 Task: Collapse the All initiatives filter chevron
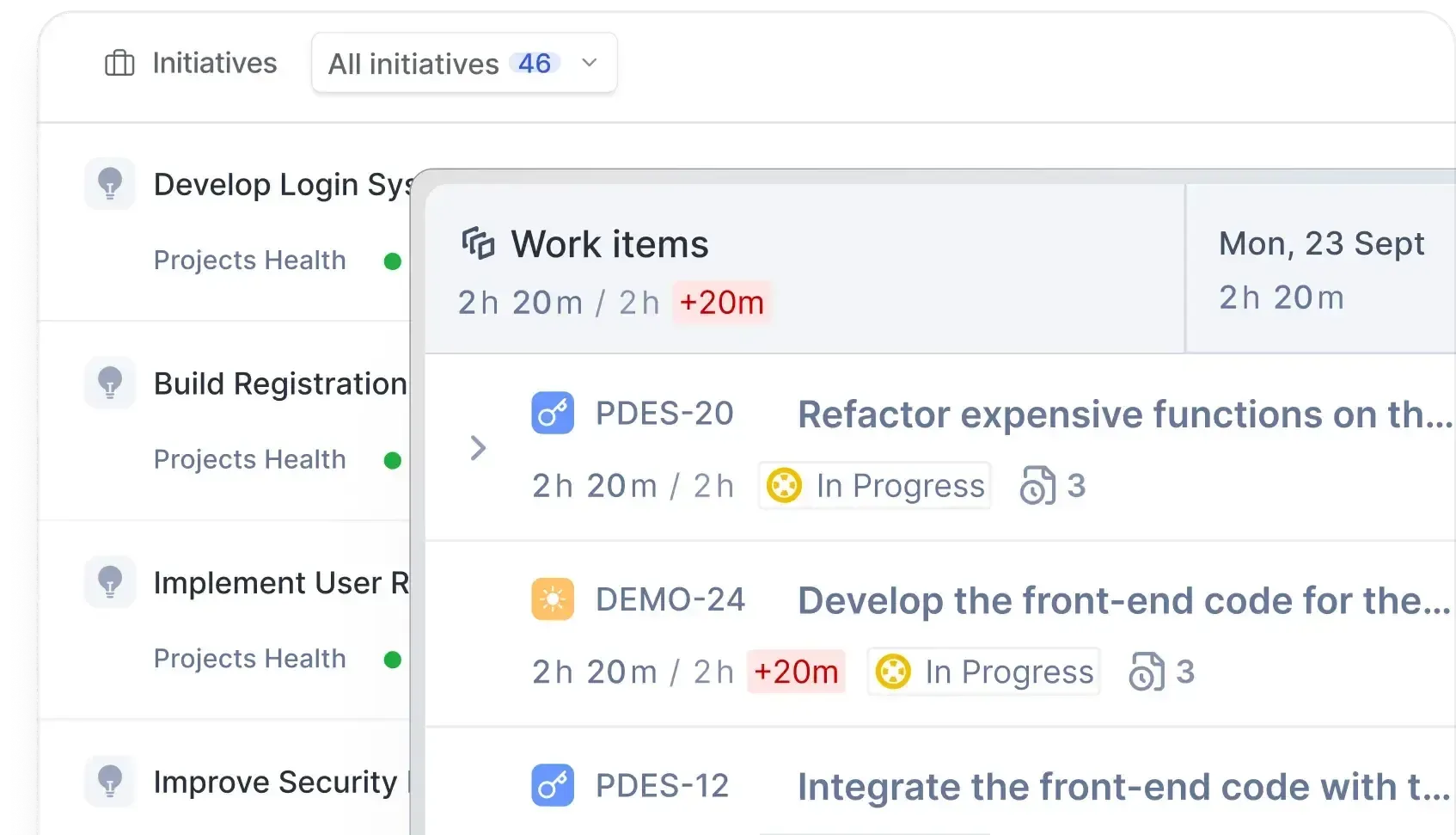click(x=589, y=63)
